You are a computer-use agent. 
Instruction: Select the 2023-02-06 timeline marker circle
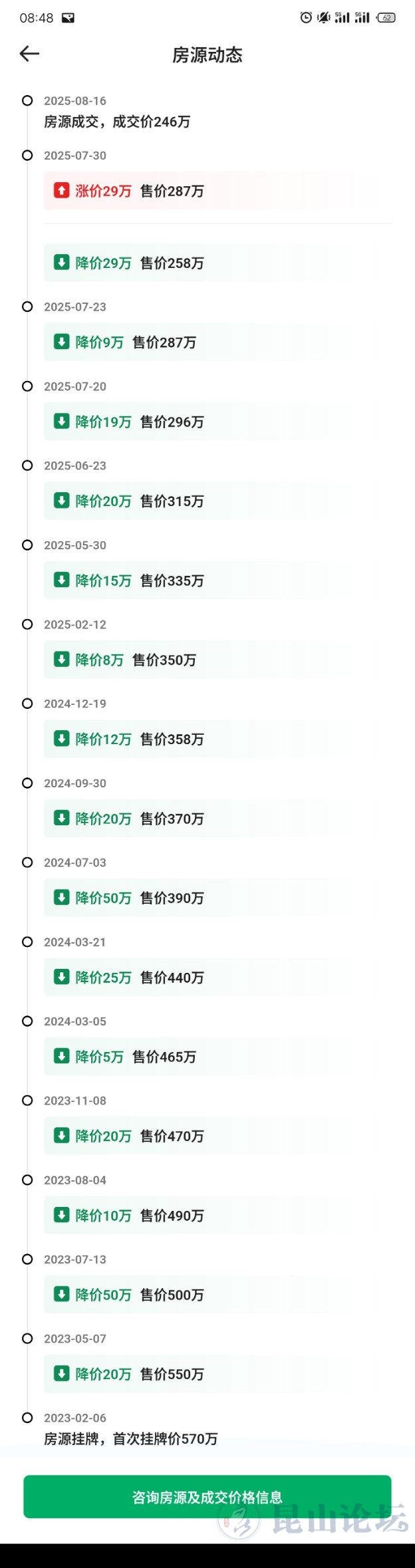pyautogui.click(x=27, y=1418)
